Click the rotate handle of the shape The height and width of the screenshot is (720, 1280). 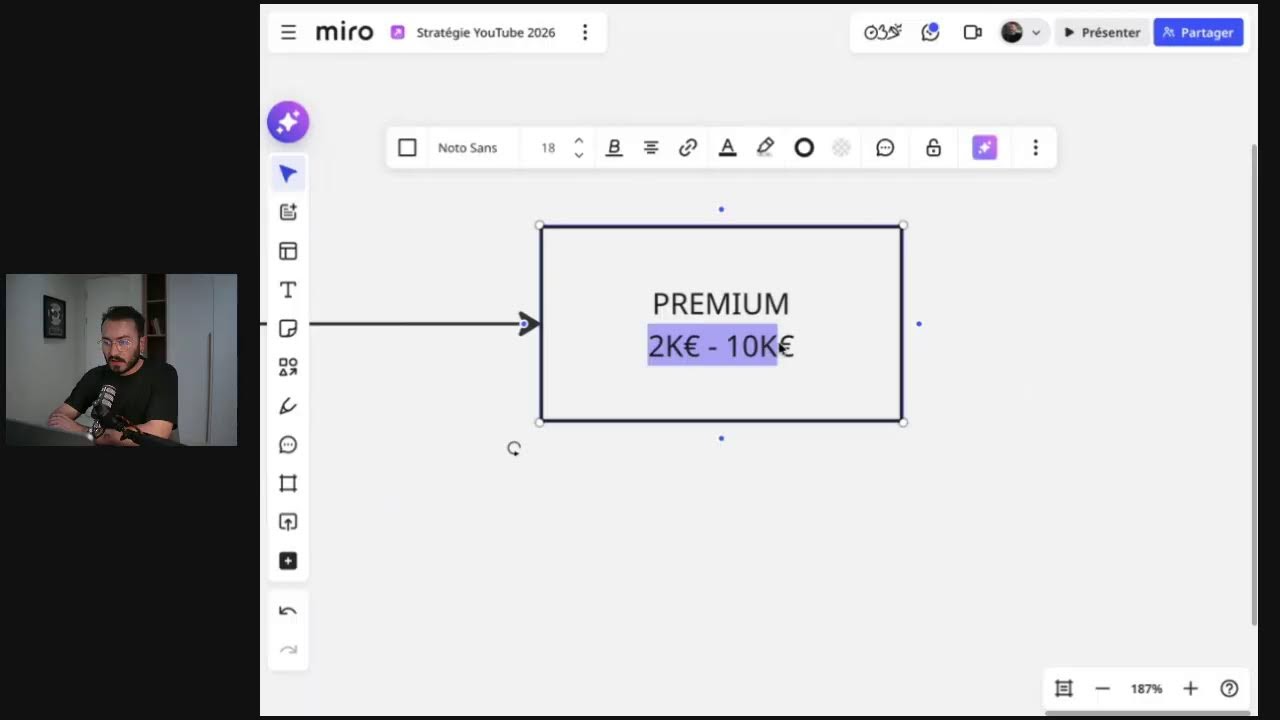[x=514, y=449]
